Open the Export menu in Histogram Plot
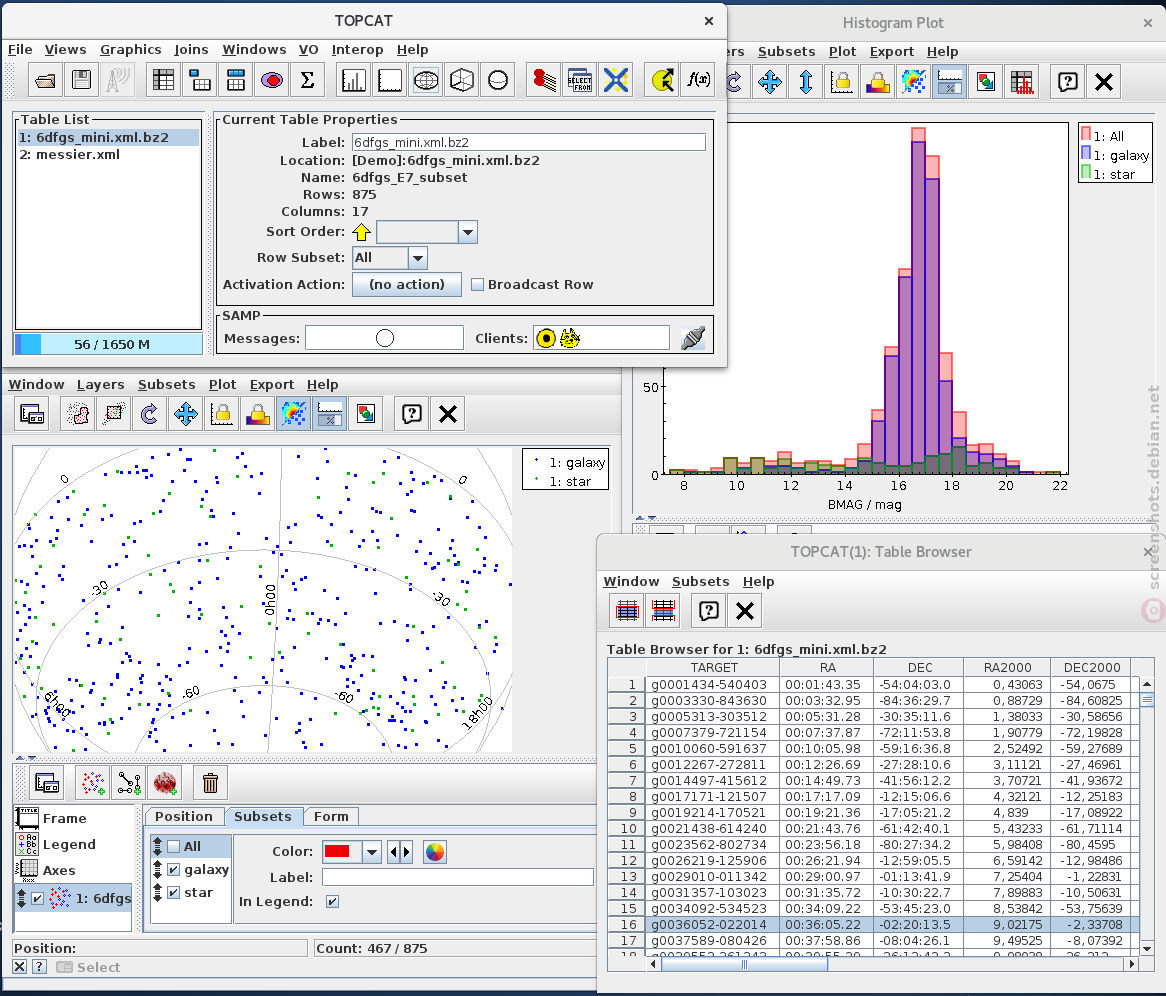Screen dimensions: 1166x996 tap(892, 52)
